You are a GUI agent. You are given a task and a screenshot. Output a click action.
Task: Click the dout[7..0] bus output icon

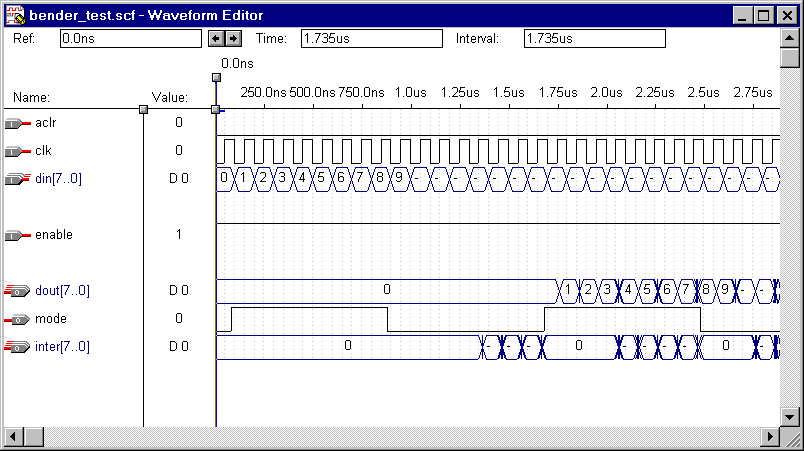click(x=17, y=291)
